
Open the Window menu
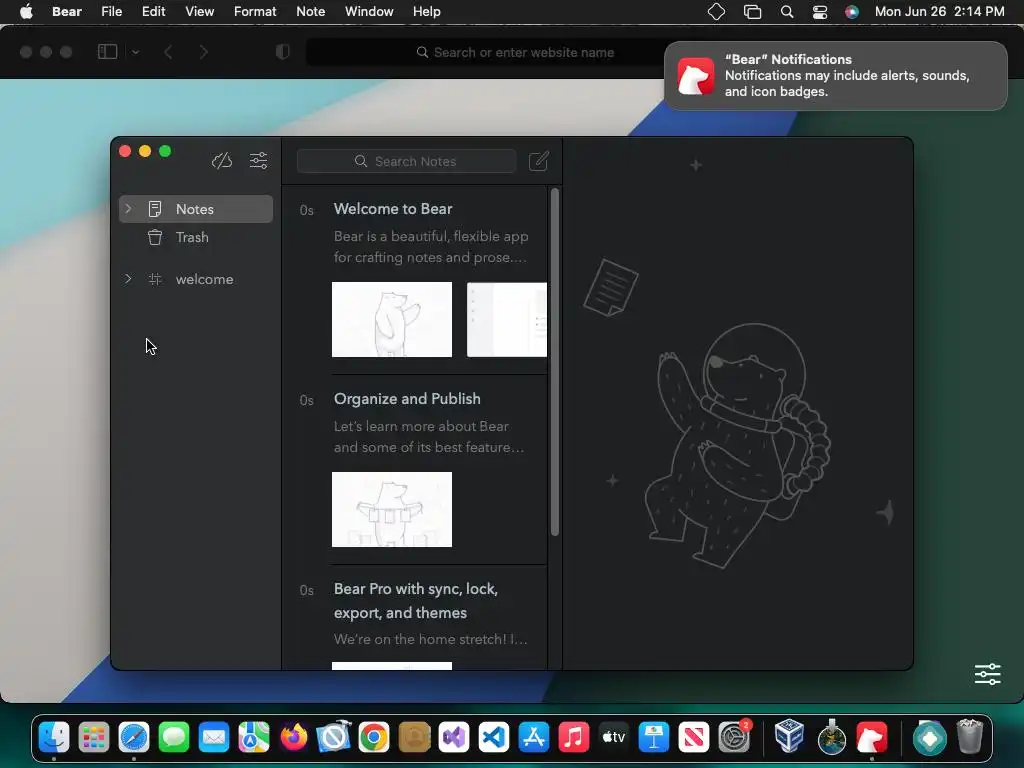(369, 12)
